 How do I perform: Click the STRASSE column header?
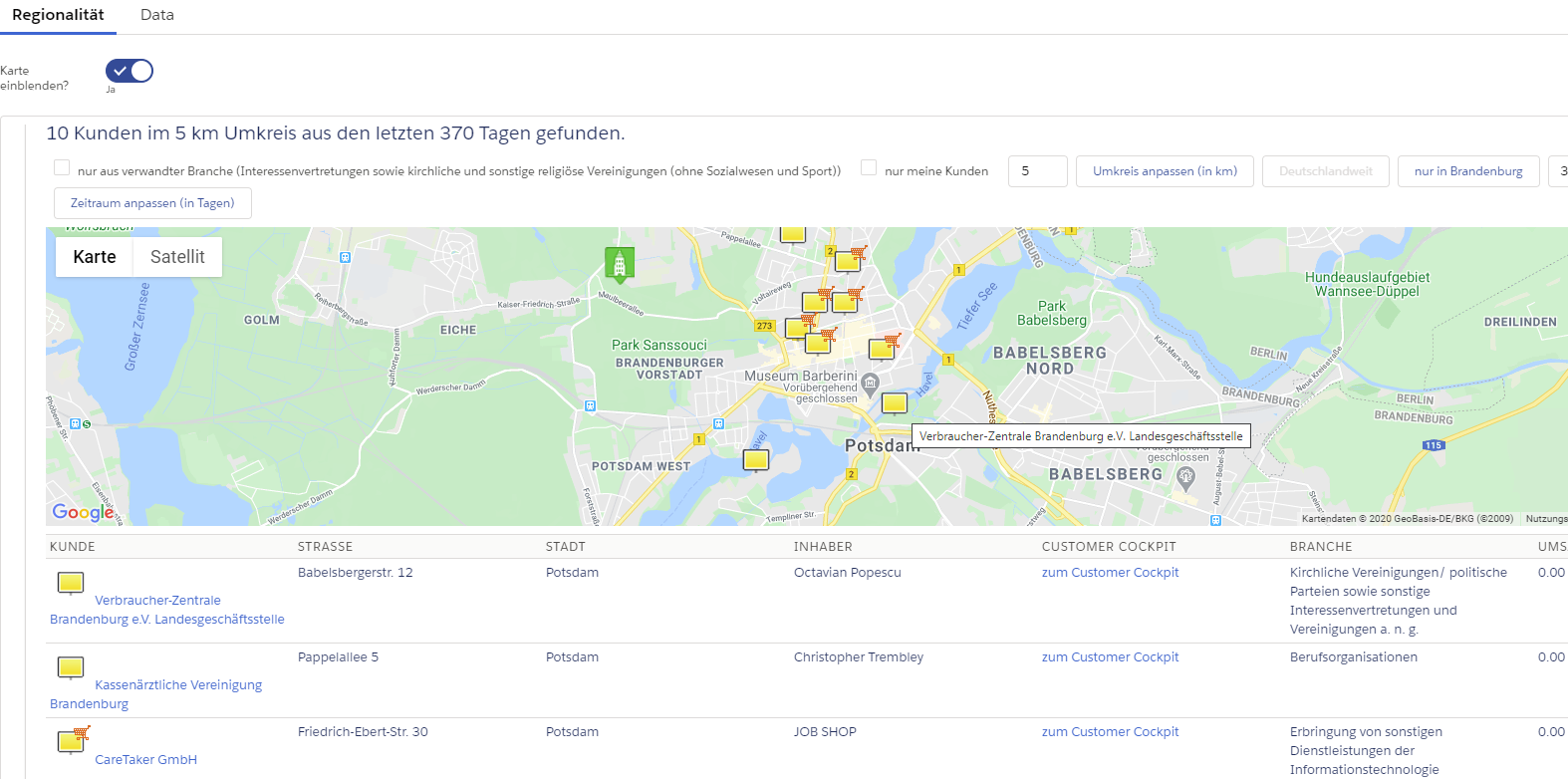[x=325, y=547]
